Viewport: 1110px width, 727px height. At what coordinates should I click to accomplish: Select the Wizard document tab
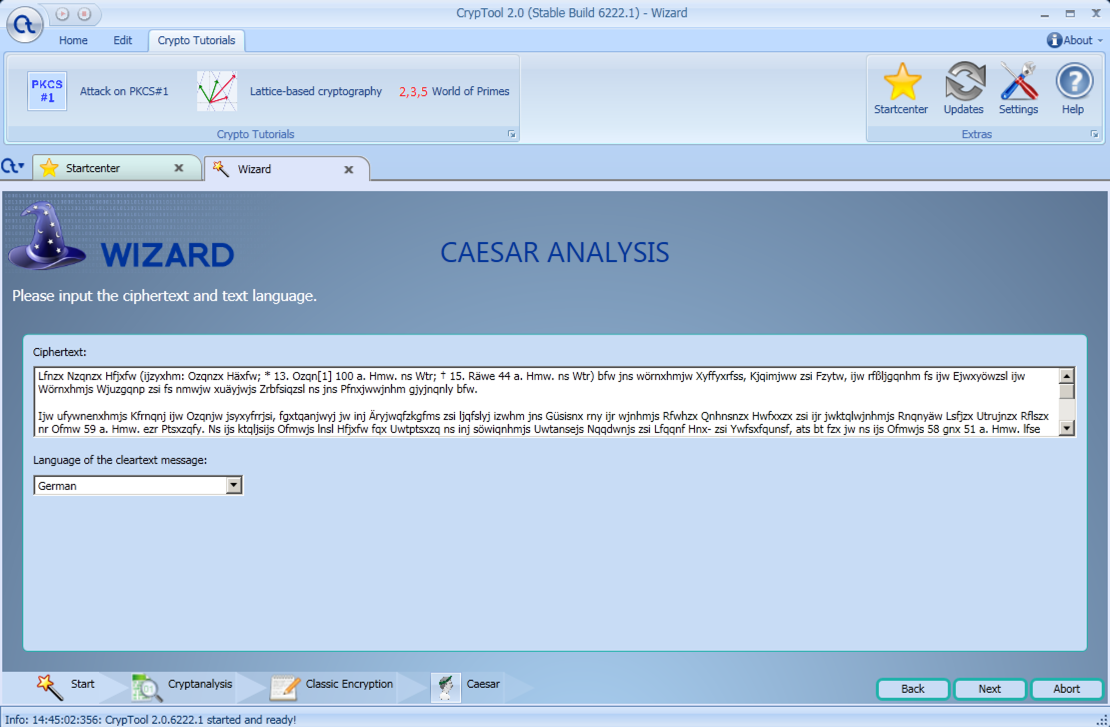point(287,169)
